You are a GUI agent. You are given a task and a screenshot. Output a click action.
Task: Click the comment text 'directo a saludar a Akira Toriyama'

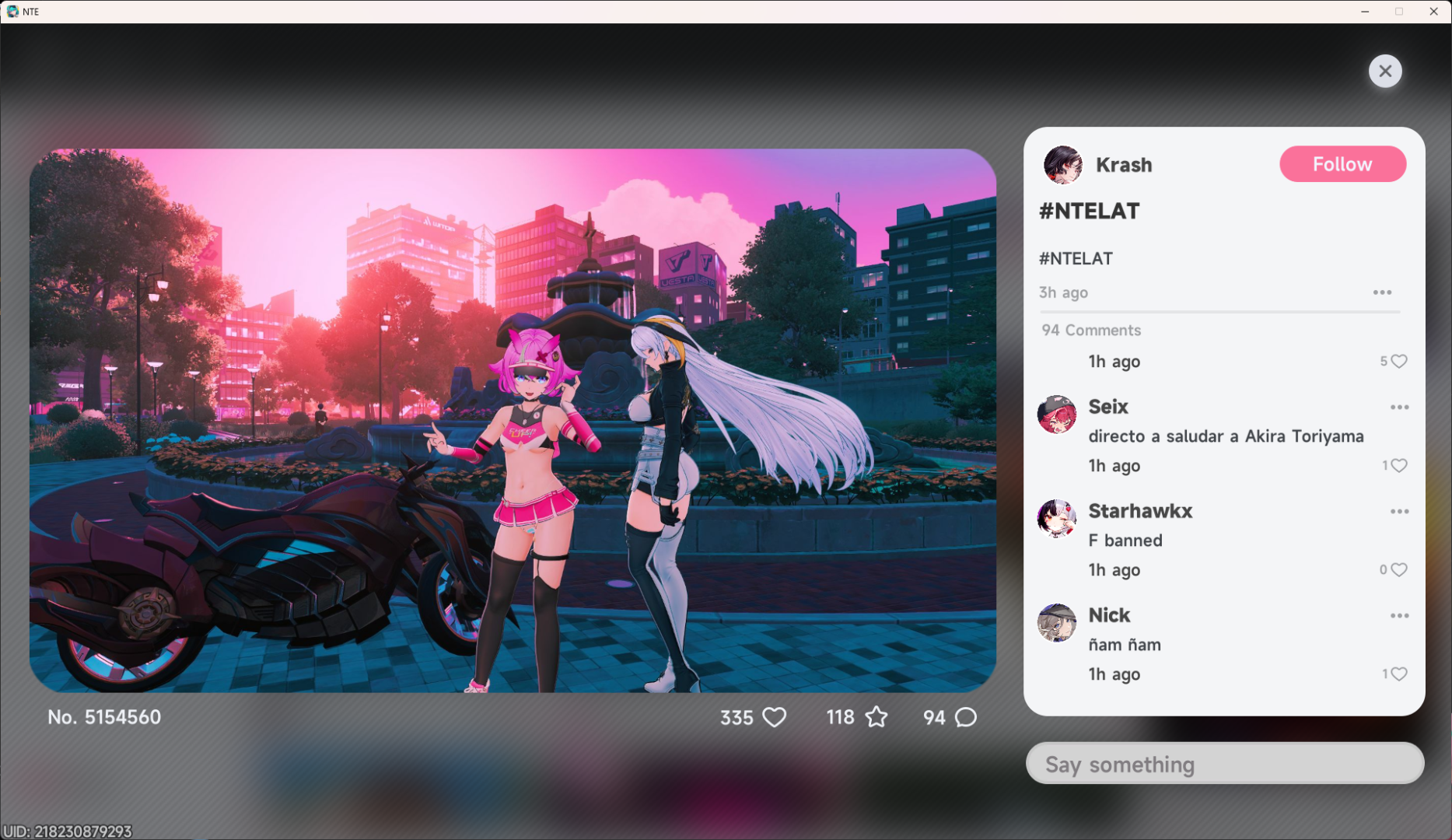[1226, 436]
